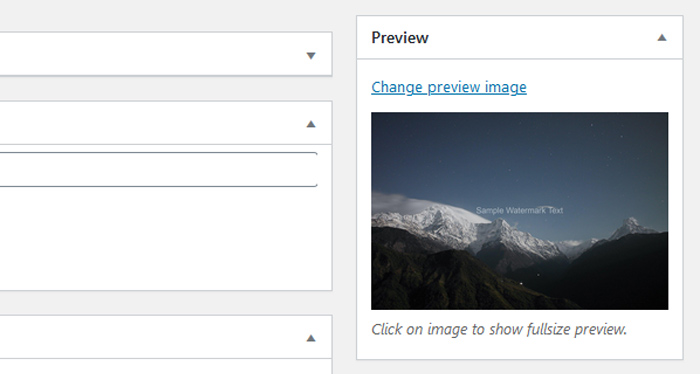Click blank space in the Preview header bar
Screen dimensions: 700x374
542,37
